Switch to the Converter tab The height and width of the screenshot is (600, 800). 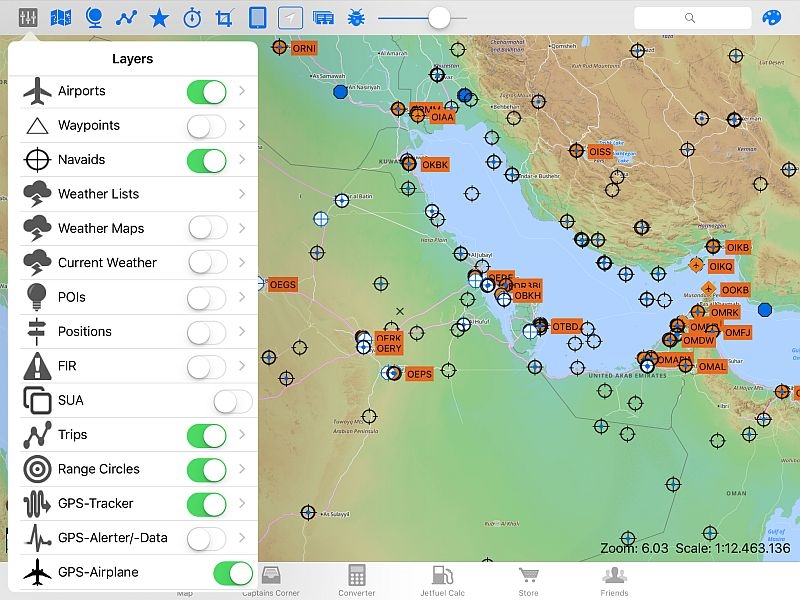tap(357, 581)
